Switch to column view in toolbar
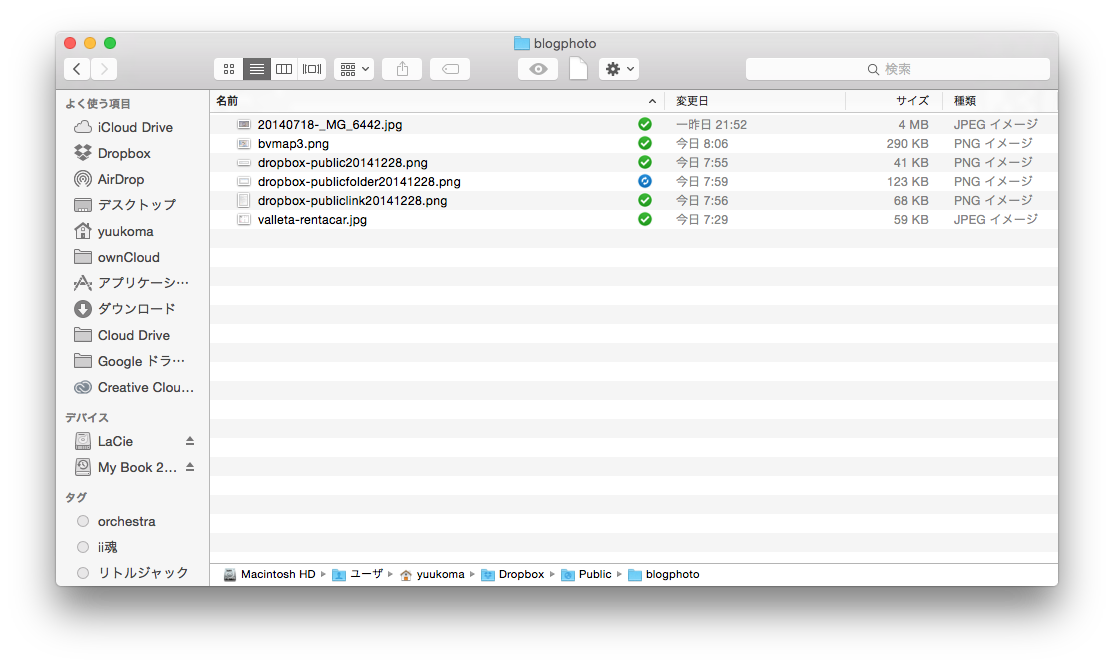The image size is (1114, 666). (x=284, y=69)
